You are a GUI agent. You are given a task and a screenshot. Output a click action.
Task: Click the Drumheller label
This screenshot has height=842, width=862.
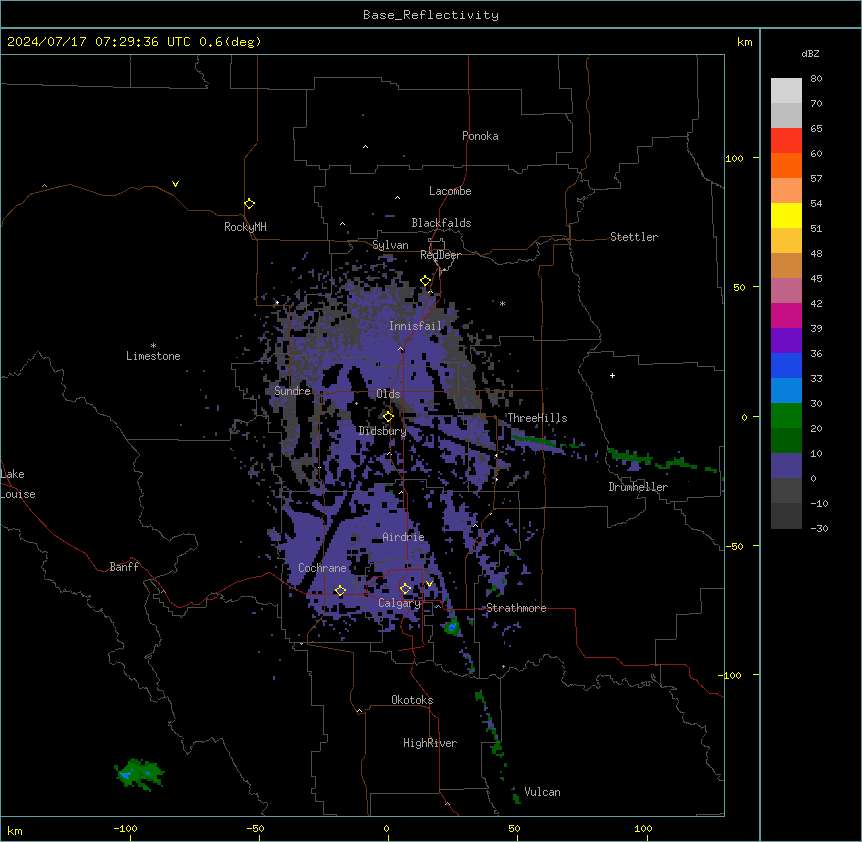pos(638,487)
